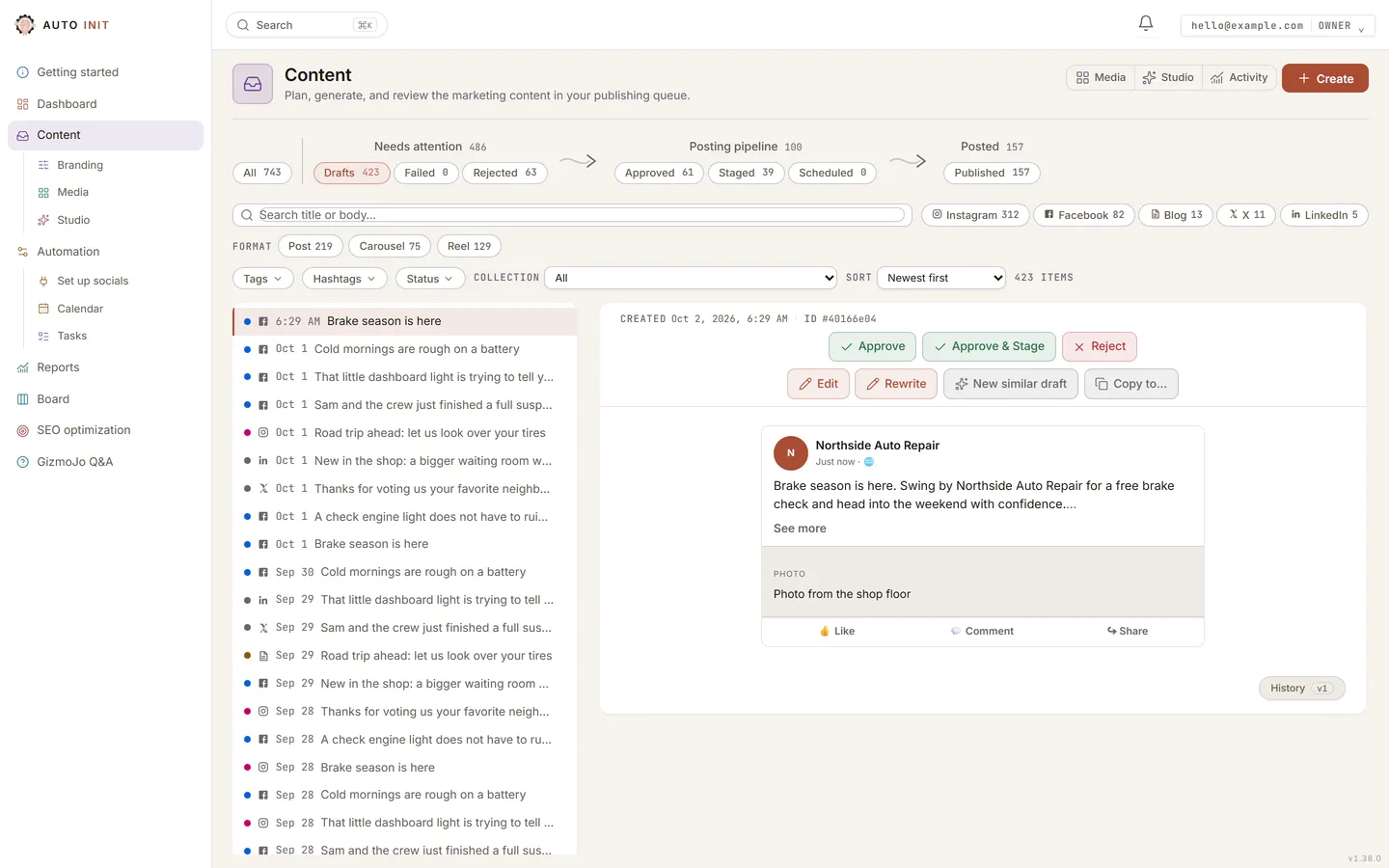Approve the selected draft
This screenshot has height=868, width=1389.
873,346
